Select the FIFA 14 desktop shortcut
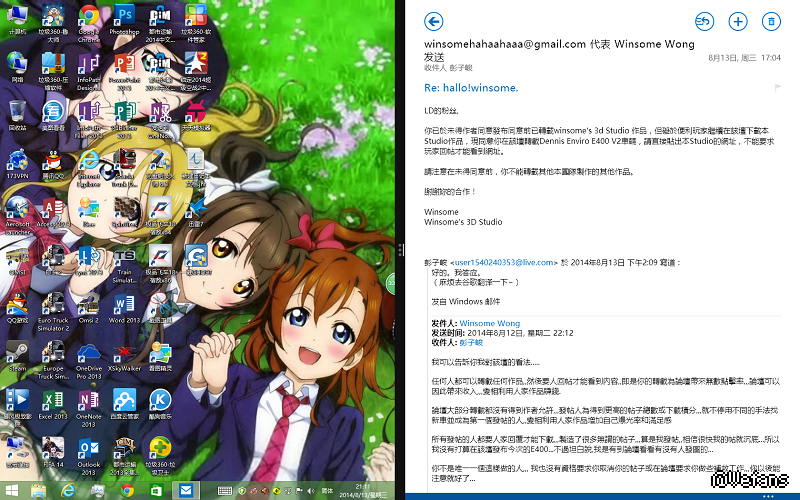The height and width of the screenshot is (500, 800). coord(53,452)
